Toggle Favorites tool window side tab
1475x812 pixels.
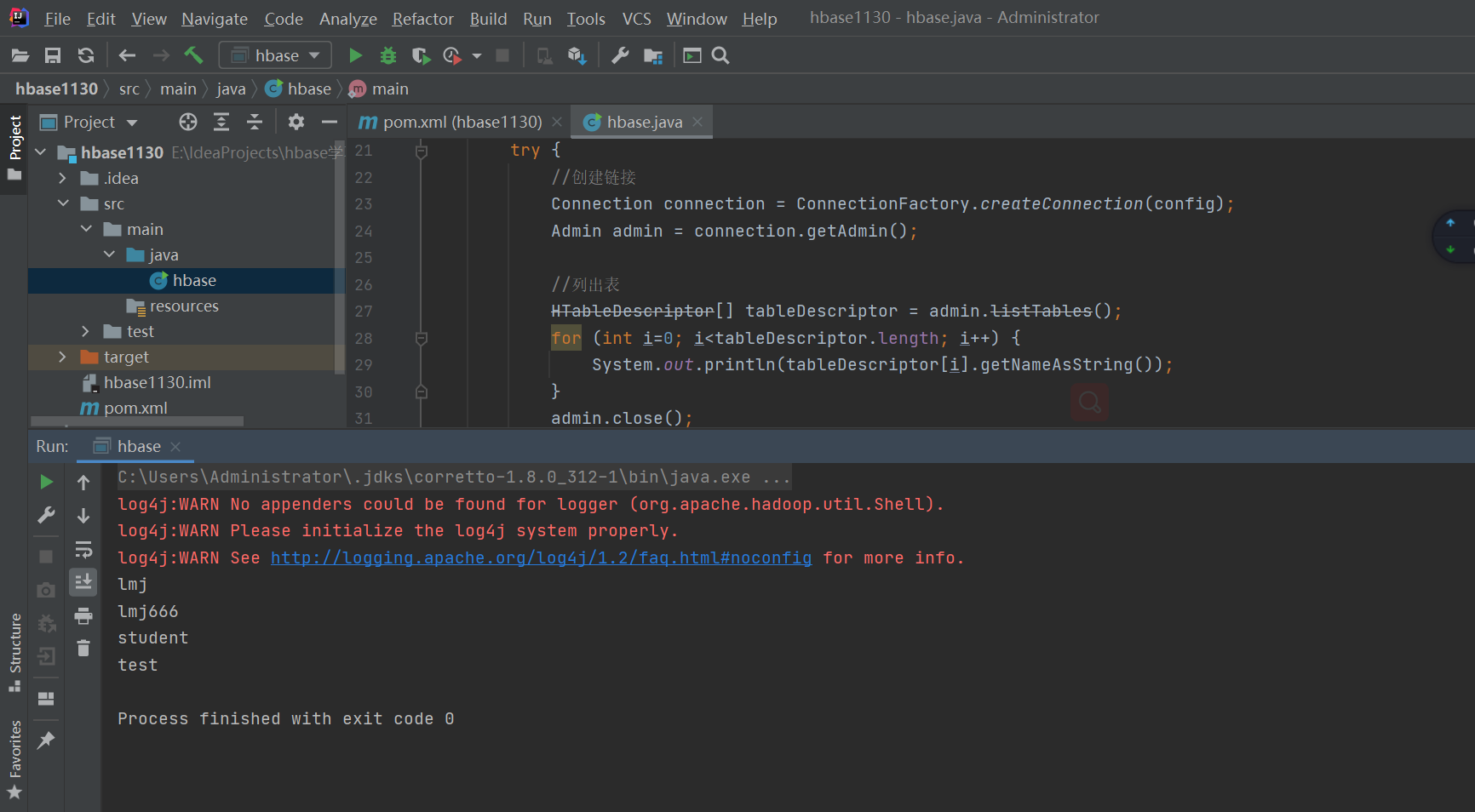pos(14,758)
